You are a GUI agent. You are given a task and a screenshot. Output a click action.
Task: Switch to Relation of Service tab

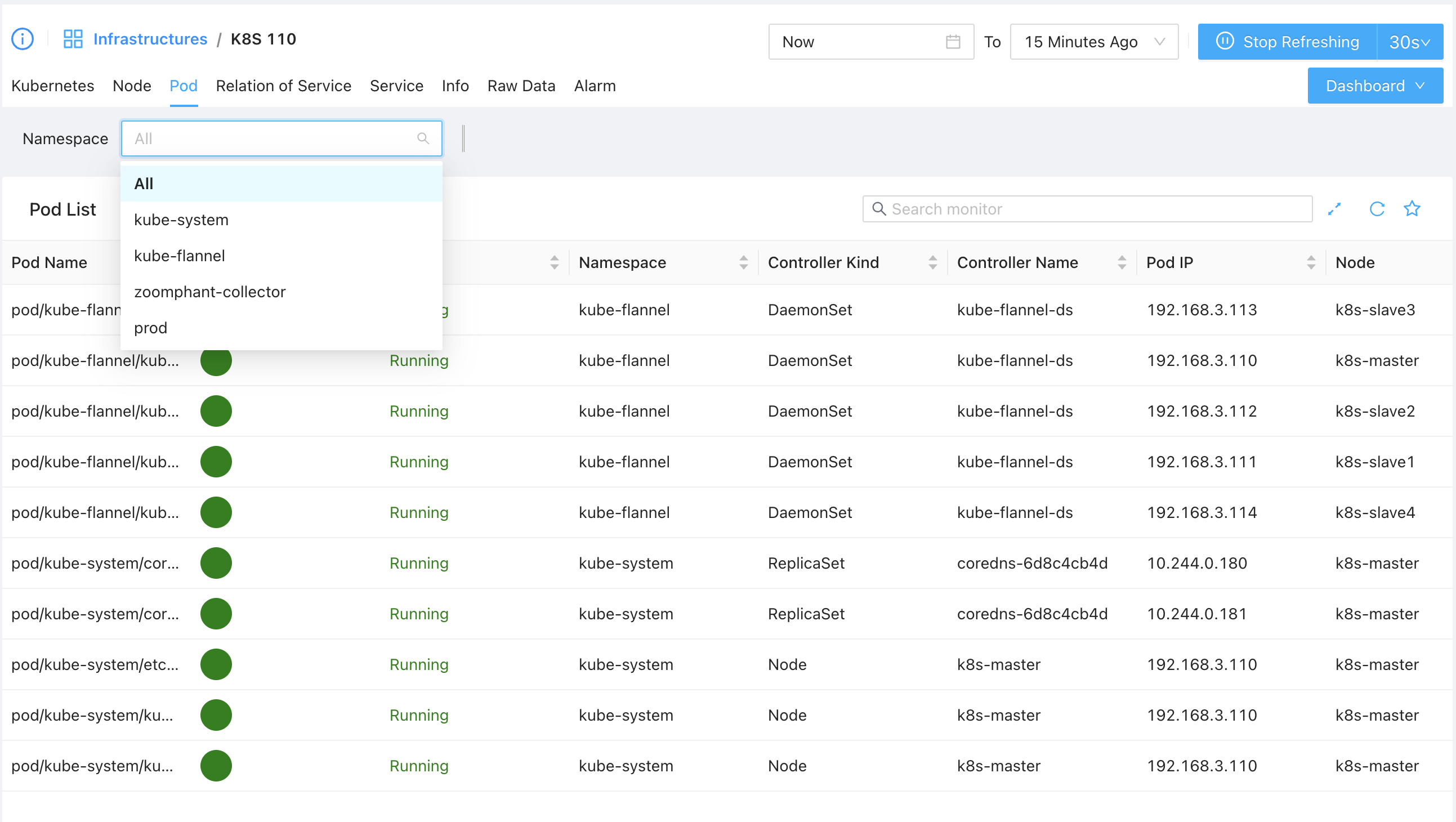283,86
